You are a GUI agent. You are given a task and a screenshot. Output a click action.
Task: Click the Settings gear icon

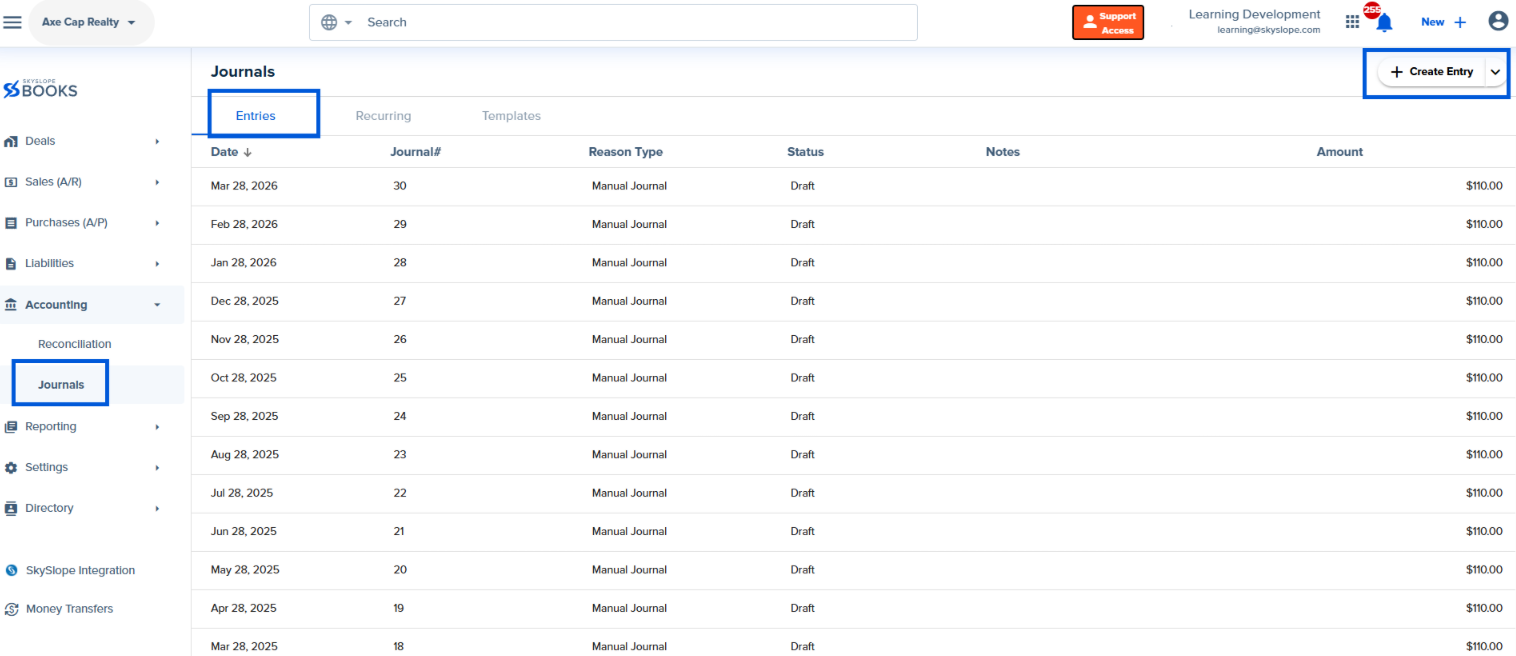click(x=11, y=468)
